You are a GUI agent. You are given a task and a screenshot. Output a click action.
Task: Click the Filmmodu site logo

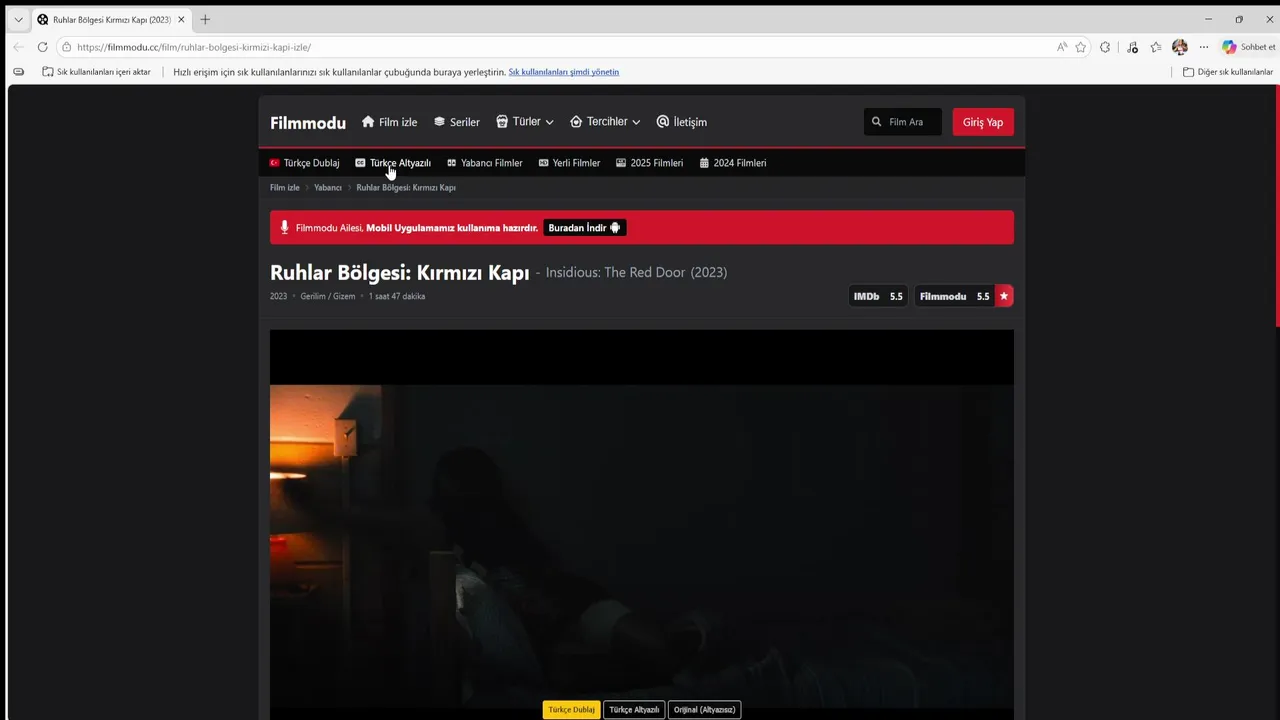(x=308, y=123)
